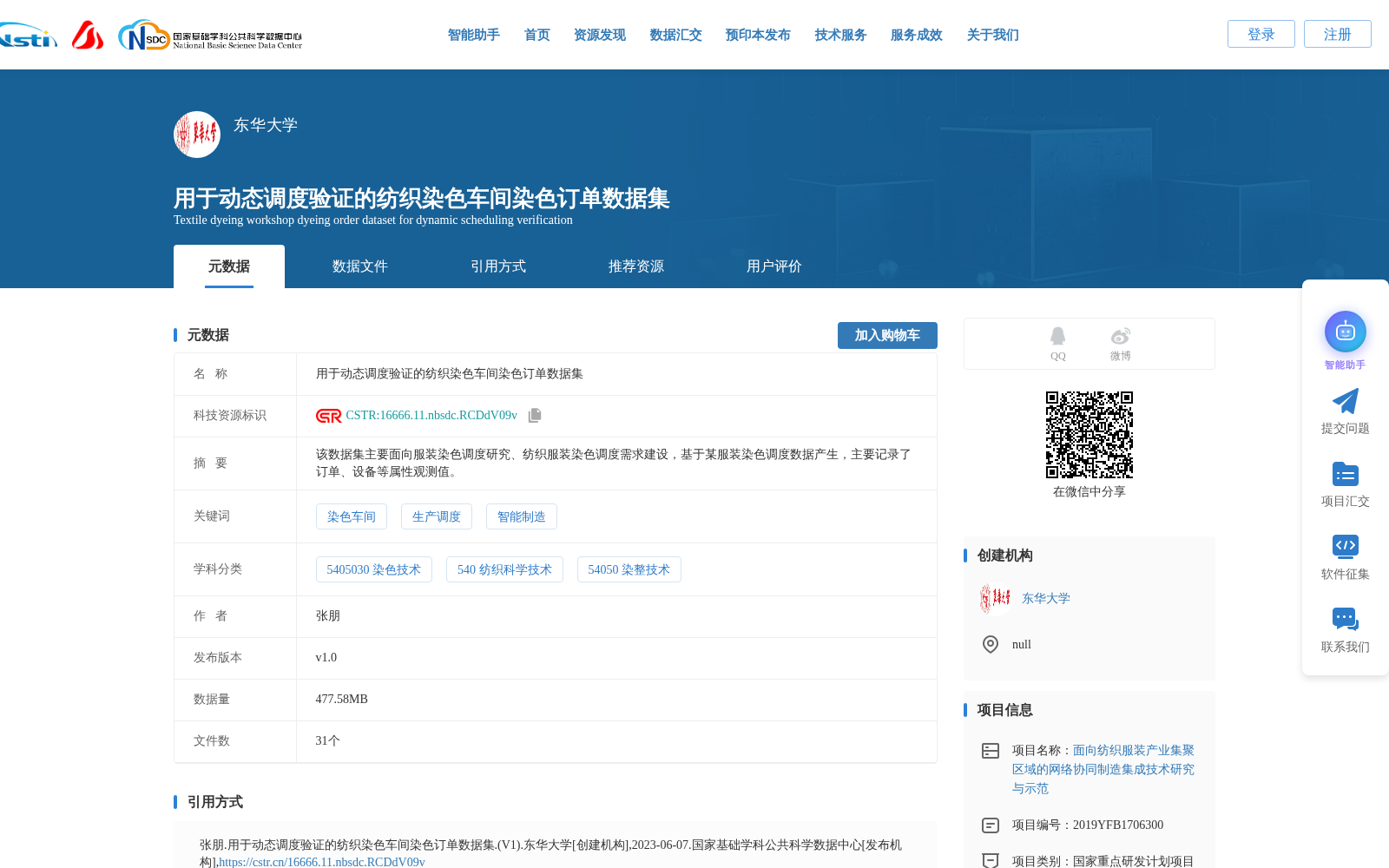
Task: Click the 加入购物车 button
Action: tap(887, 335)
